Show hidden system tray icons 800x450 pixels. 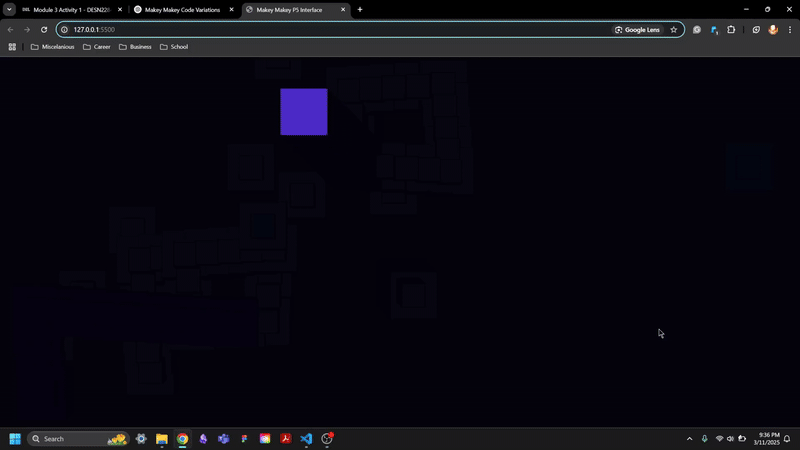click(x=689, y=439)
